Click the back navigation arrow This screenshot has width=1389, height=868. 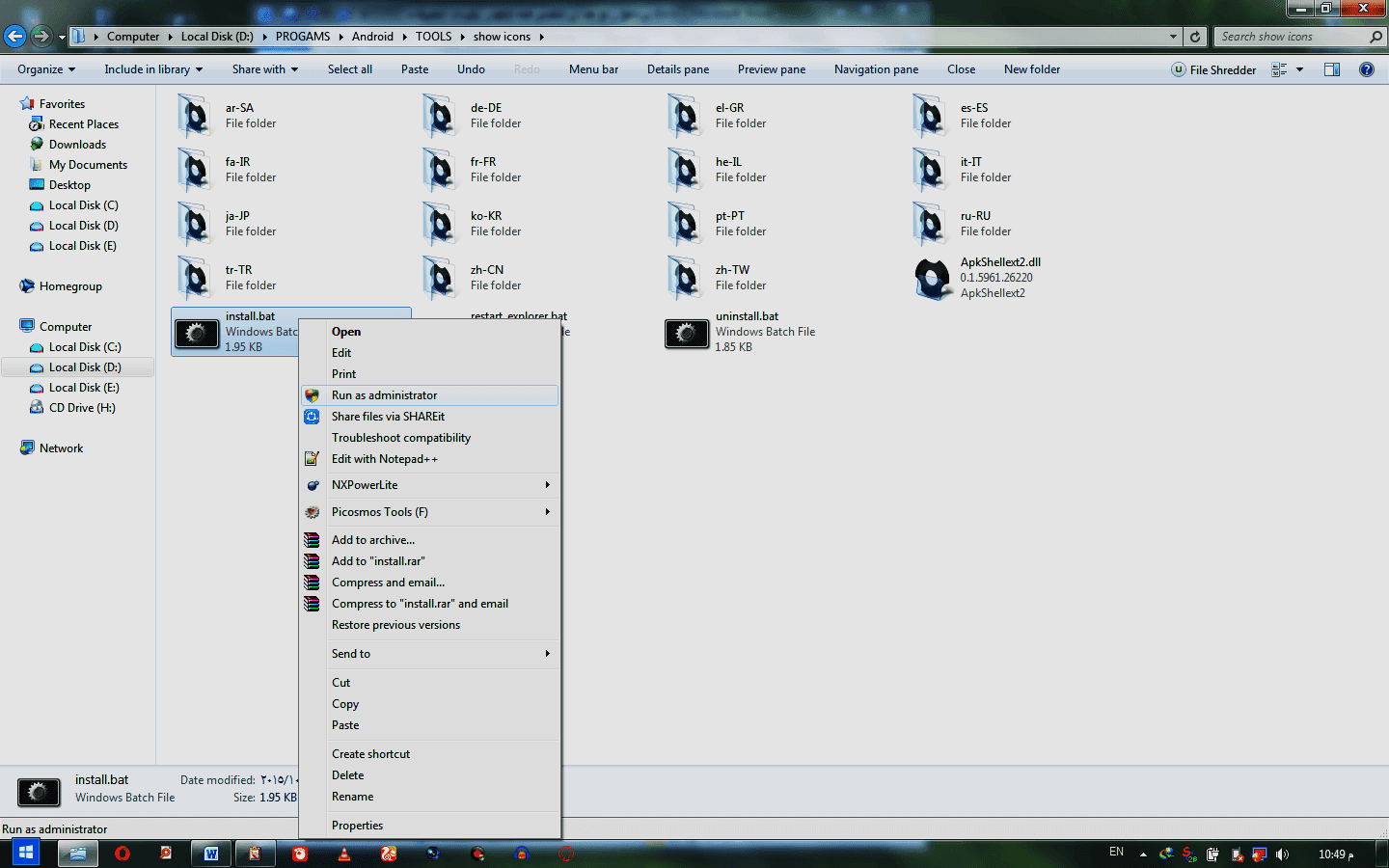[14, 37]
